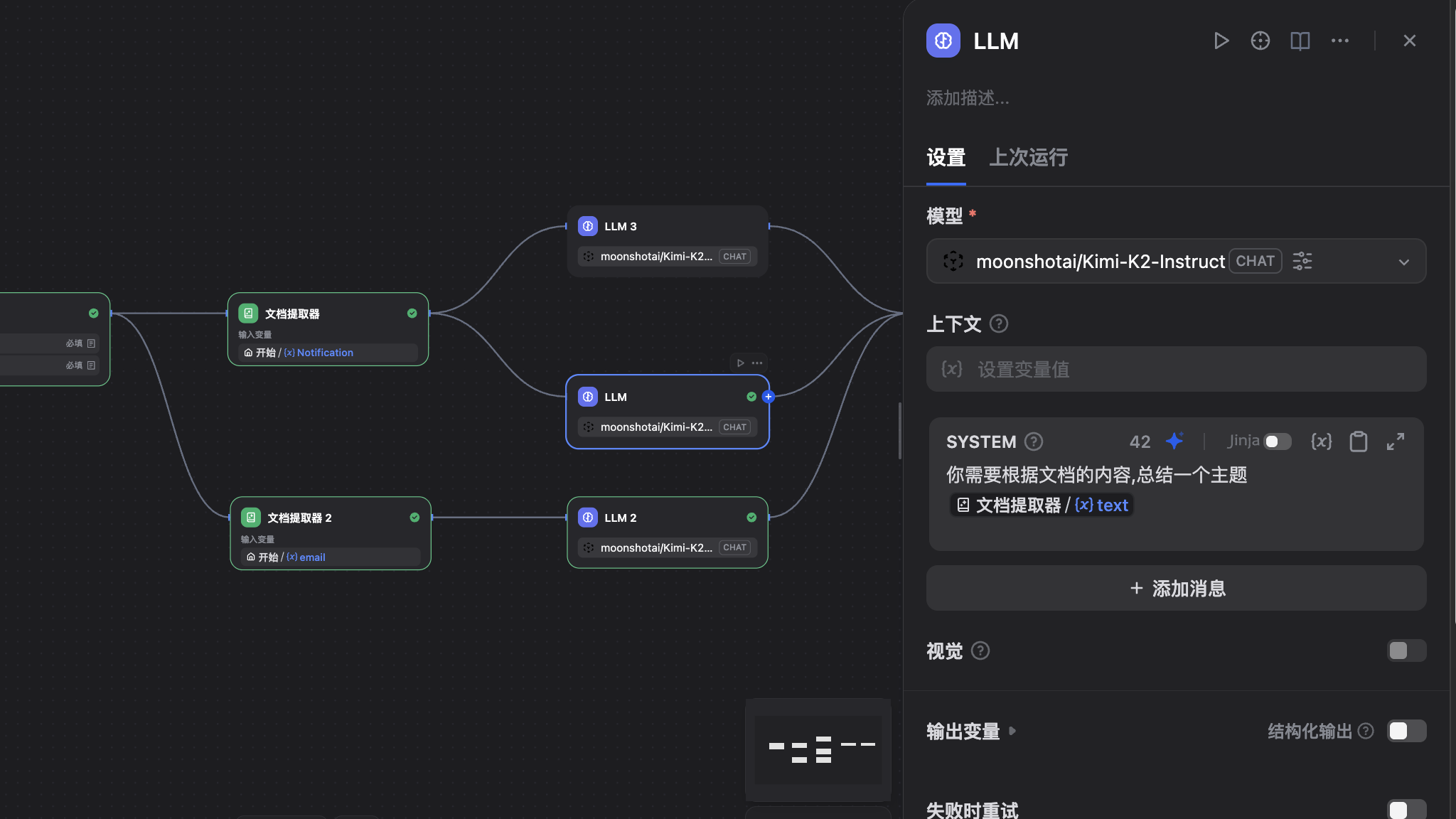Click the workflow minimap thumbnail
Image resolution: width=1456 pixels, height=819 pixels.
tap(818, 749)
